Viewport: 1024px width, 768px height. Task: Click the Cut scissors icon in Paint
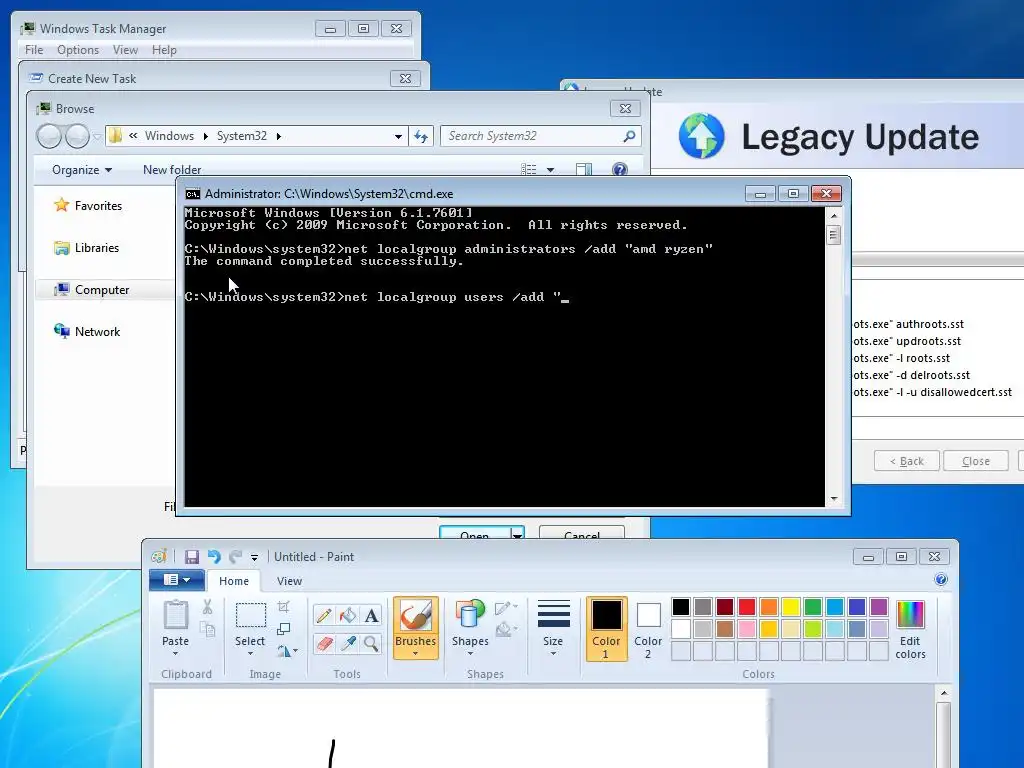pos(207,607)
